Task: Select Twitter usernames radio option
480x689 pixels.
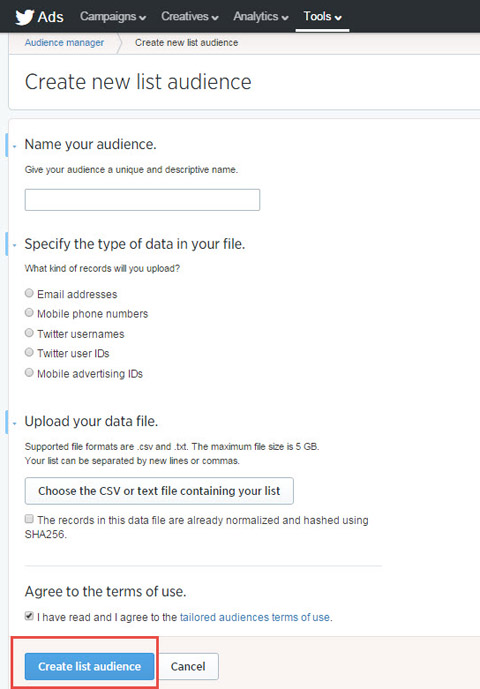Action: click(29, 333)
